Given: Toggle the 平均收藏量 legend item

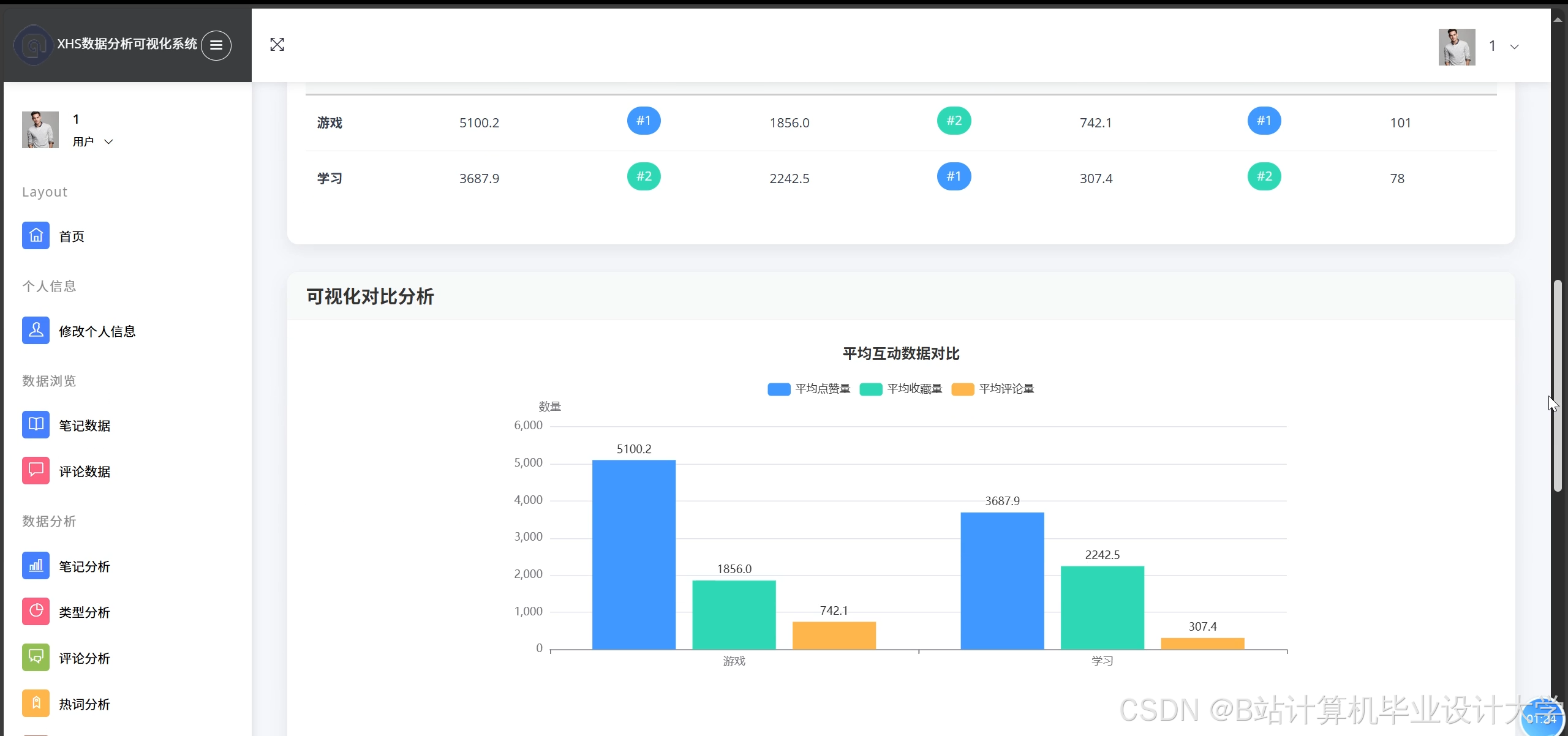Looking at the screenshot, I should (900, 389).
